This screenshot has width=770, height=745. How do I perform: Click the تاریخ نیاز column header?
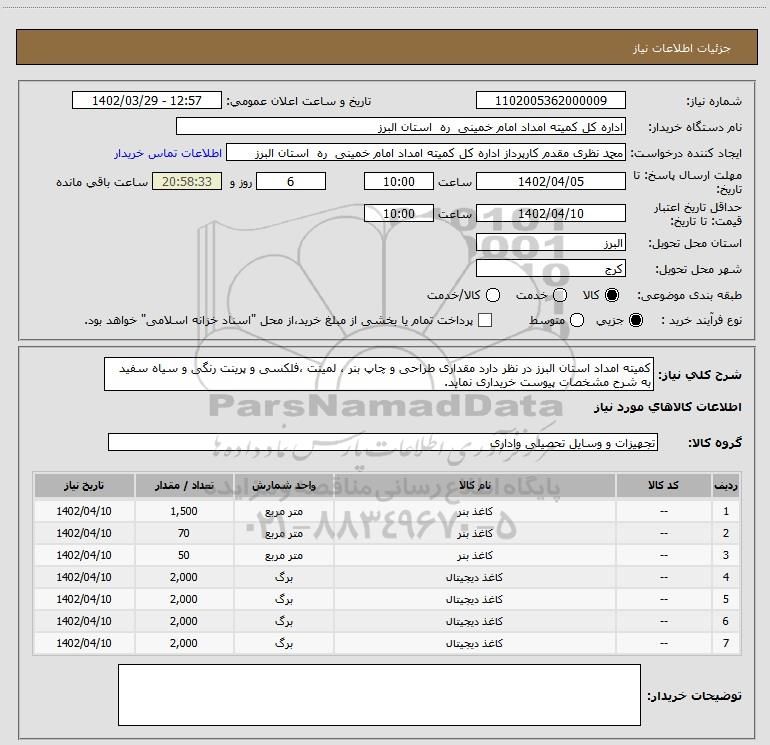pyautogui.click(x=84, y=485)
